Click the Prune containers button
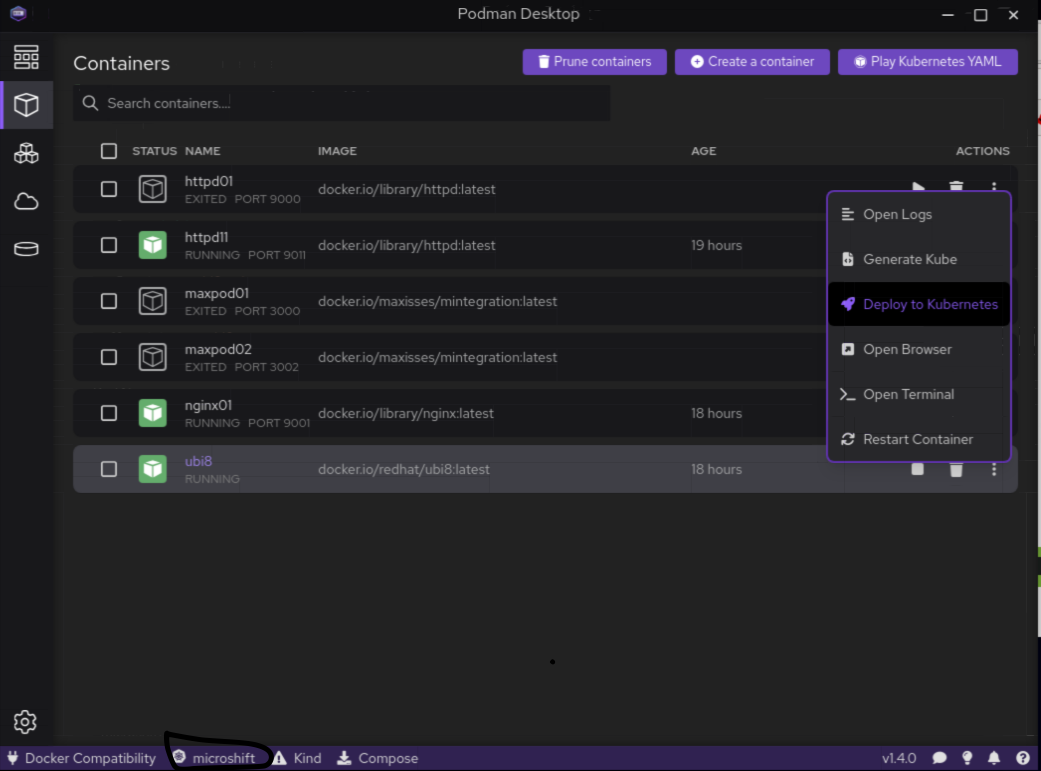The width and height of the screenshot is (1041, 771). click(594, 62)
